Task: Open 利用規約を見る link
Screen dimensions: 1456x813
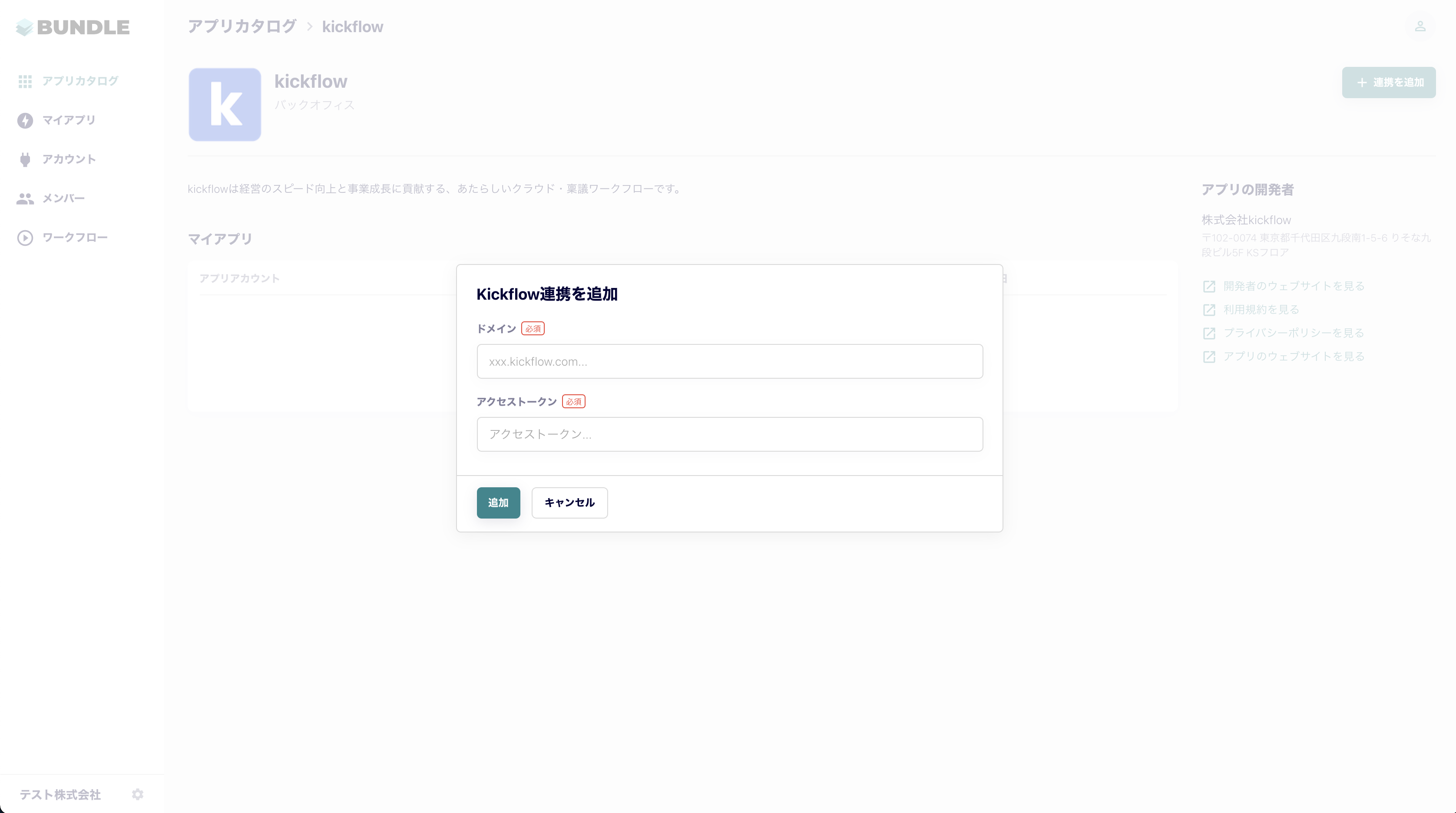Action: 1261,310
